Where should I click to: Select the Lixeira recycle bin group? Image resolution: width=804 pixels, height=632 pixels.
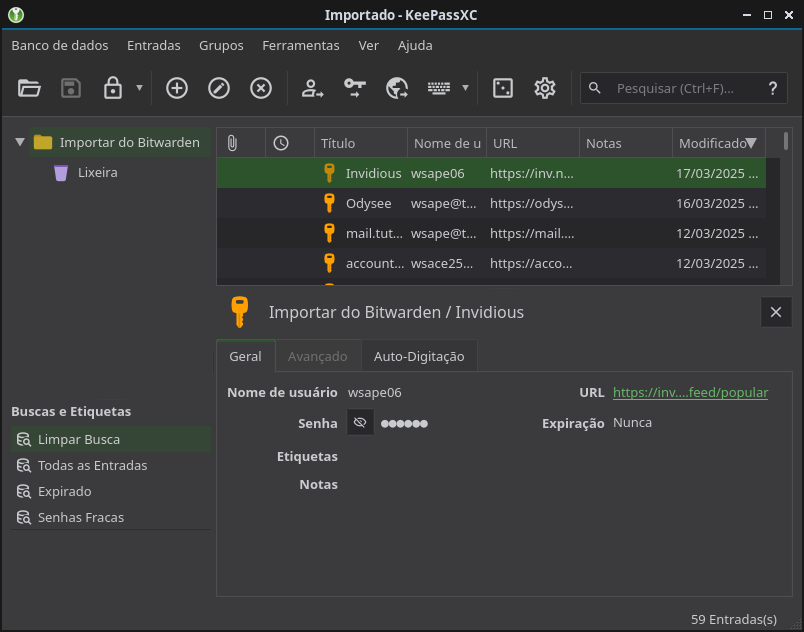click(x=97, y=172)
